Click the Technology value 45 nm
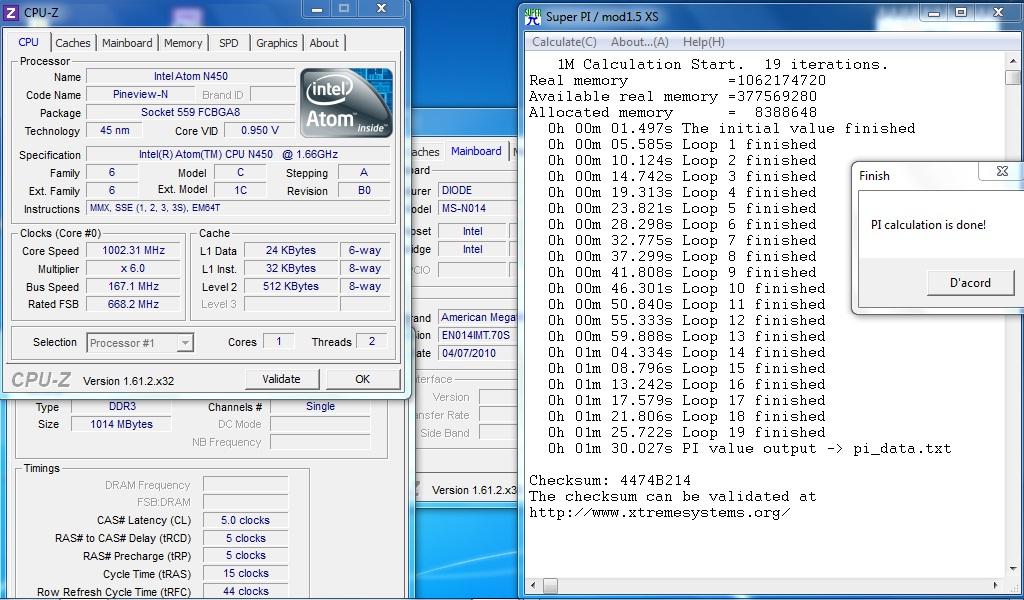 tap(115, 130)
